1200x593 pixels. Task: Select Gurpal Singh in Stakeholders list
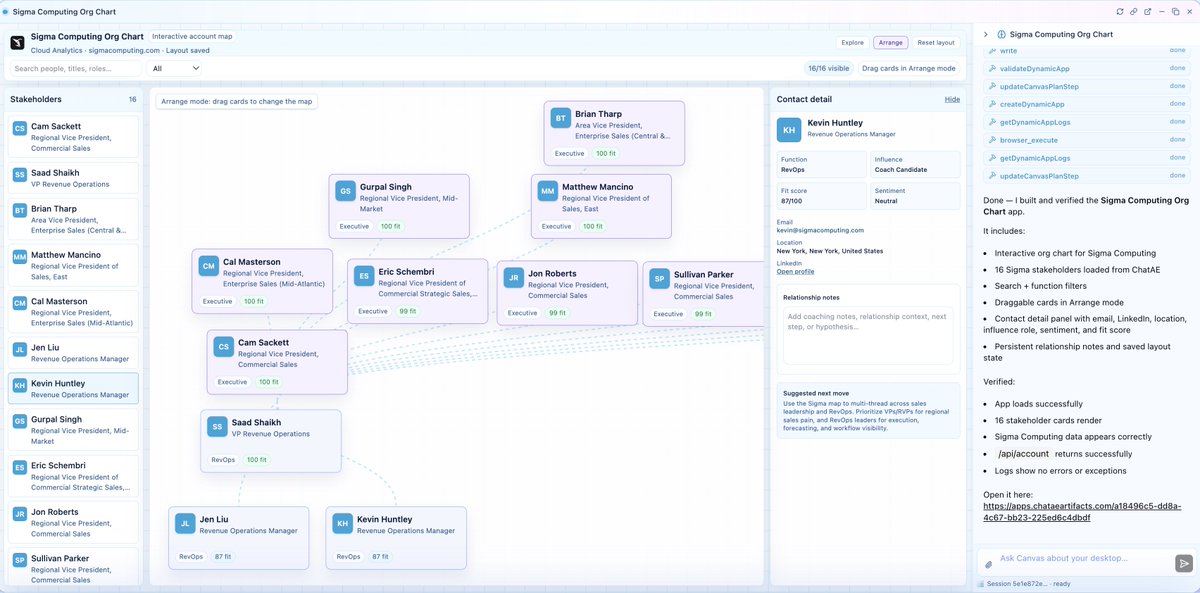pos(73,430)
